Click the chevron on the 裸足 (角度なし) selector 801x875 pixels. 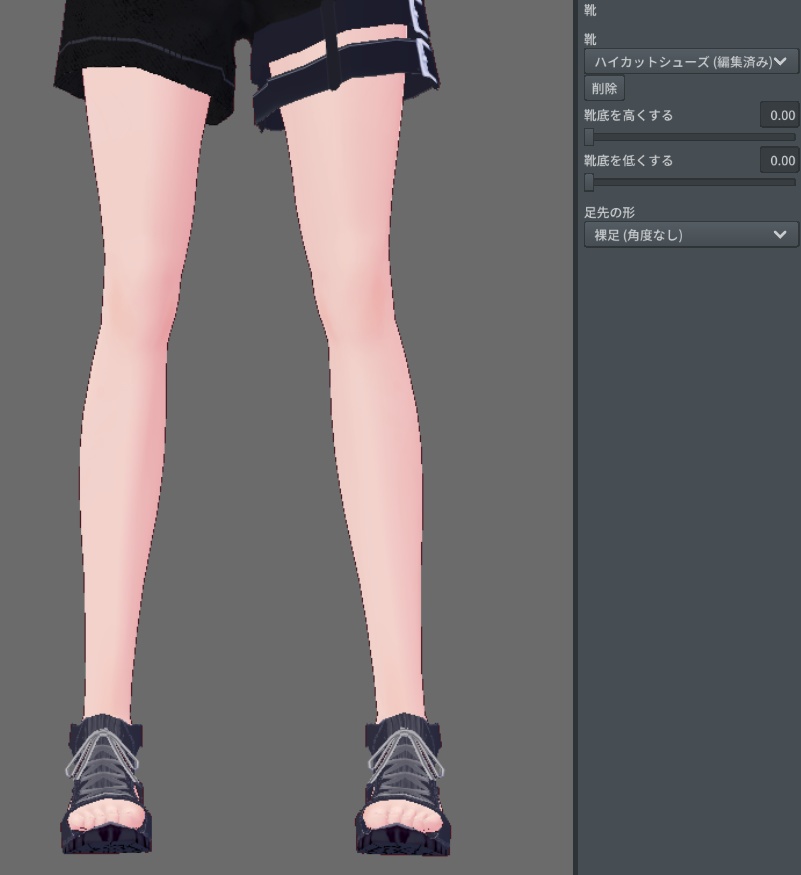pos(780,234)
